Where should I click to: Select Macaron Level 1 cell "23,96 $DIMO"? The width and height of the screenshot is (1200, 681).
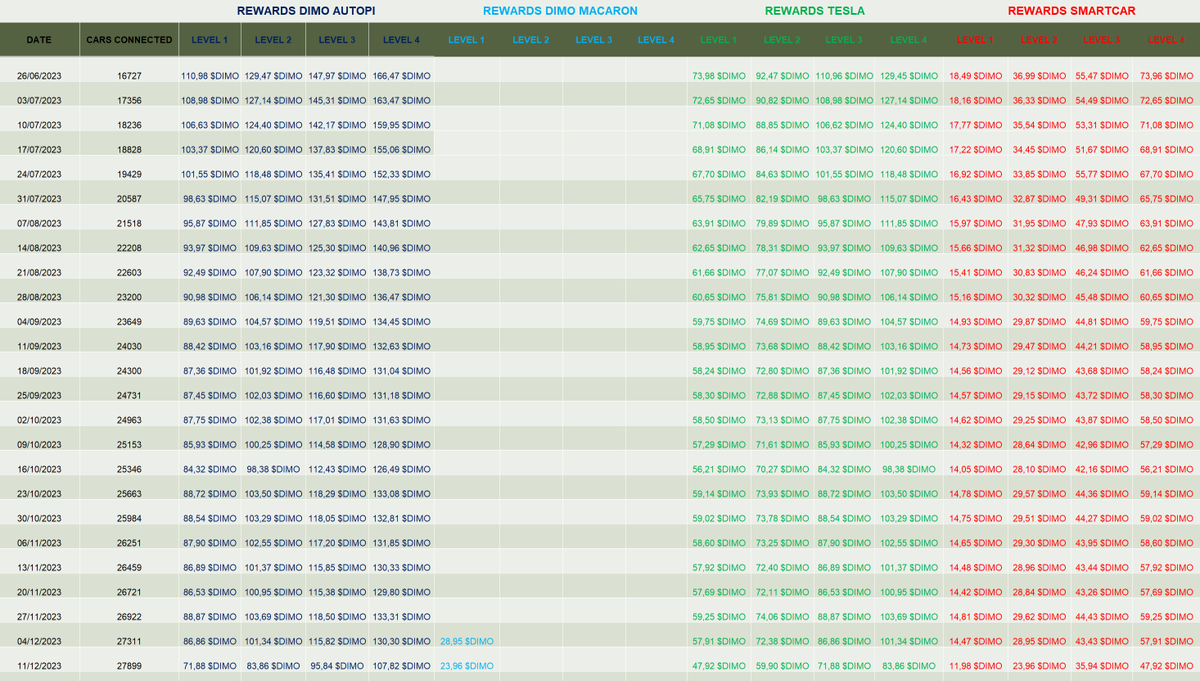(466, 666)
